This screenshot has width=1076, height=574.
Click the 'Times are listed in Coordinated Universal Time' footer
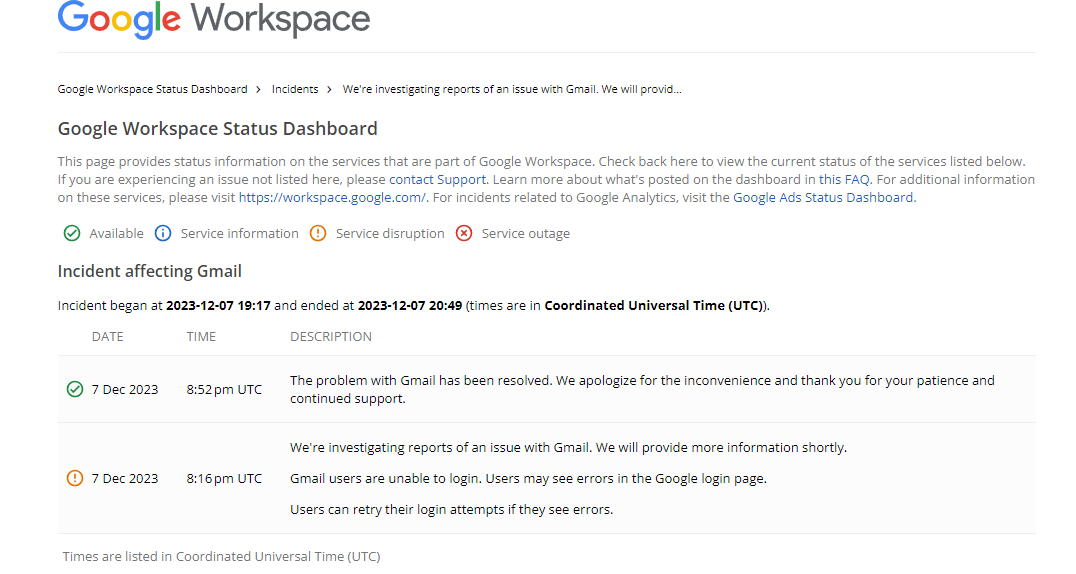(x=221, y=556)
